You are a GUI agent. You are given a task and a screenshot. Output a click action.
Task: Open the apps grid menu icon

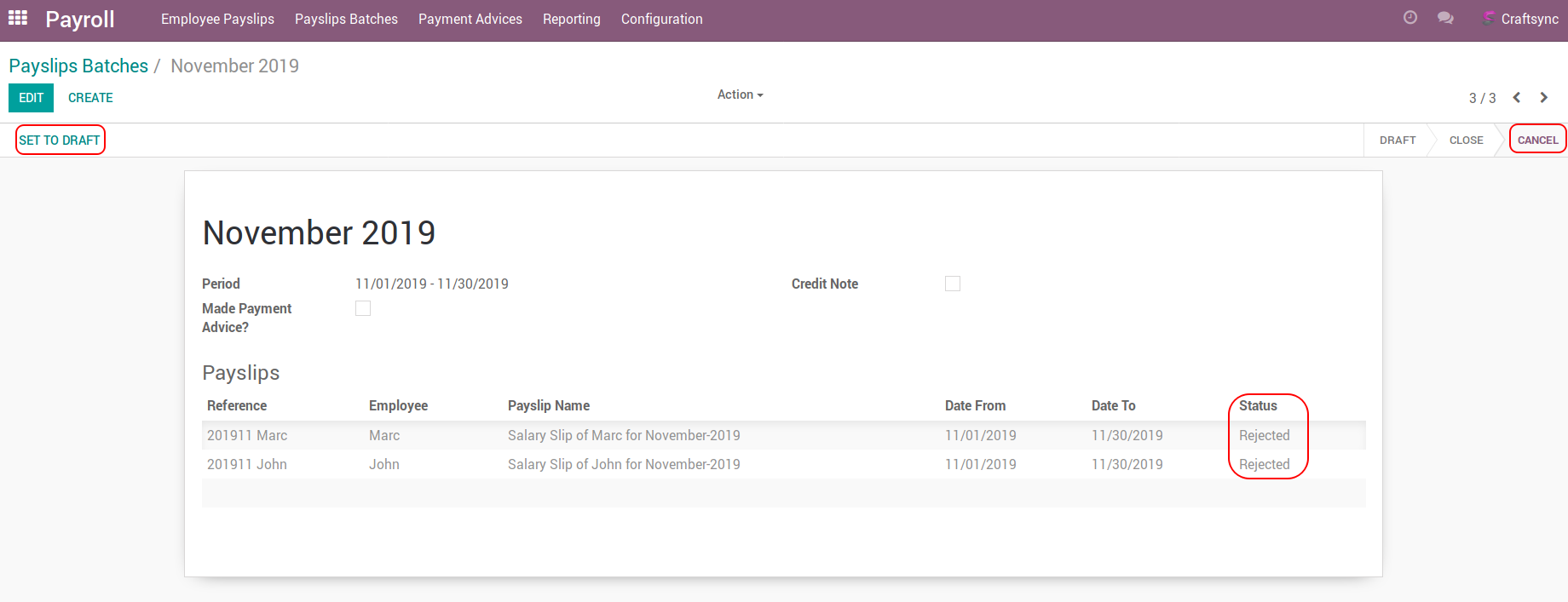pyautogui.click(x=18, y=18)
